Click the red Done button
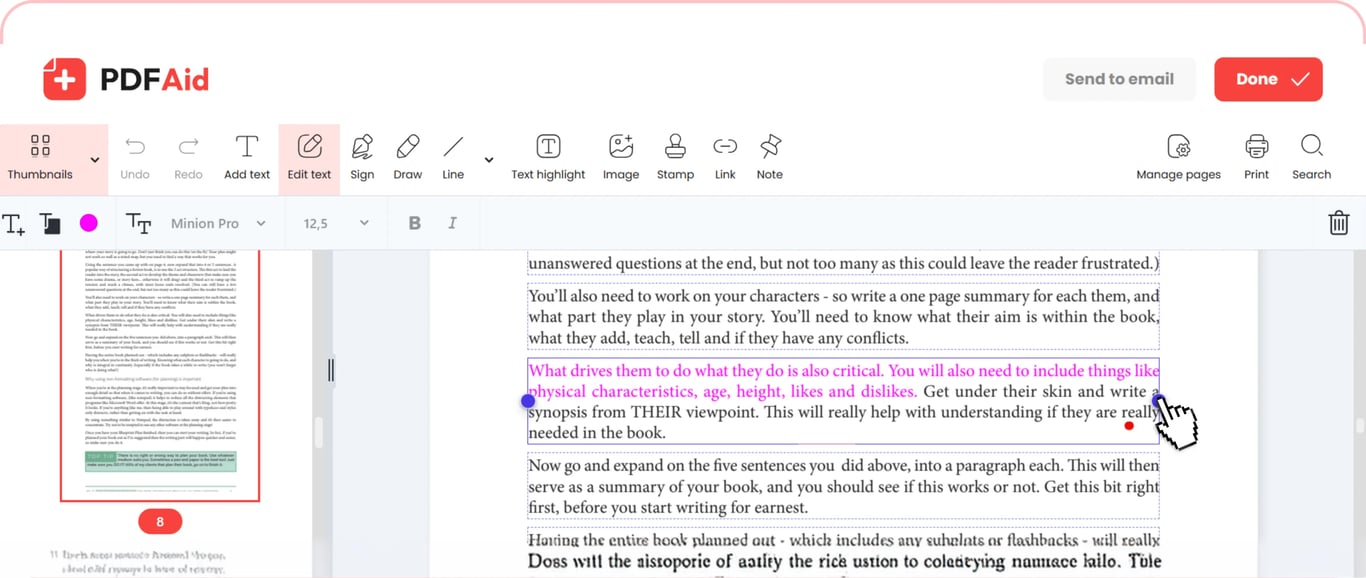The width and height of the screenshot is (1366, 578). click(1268, 79)
